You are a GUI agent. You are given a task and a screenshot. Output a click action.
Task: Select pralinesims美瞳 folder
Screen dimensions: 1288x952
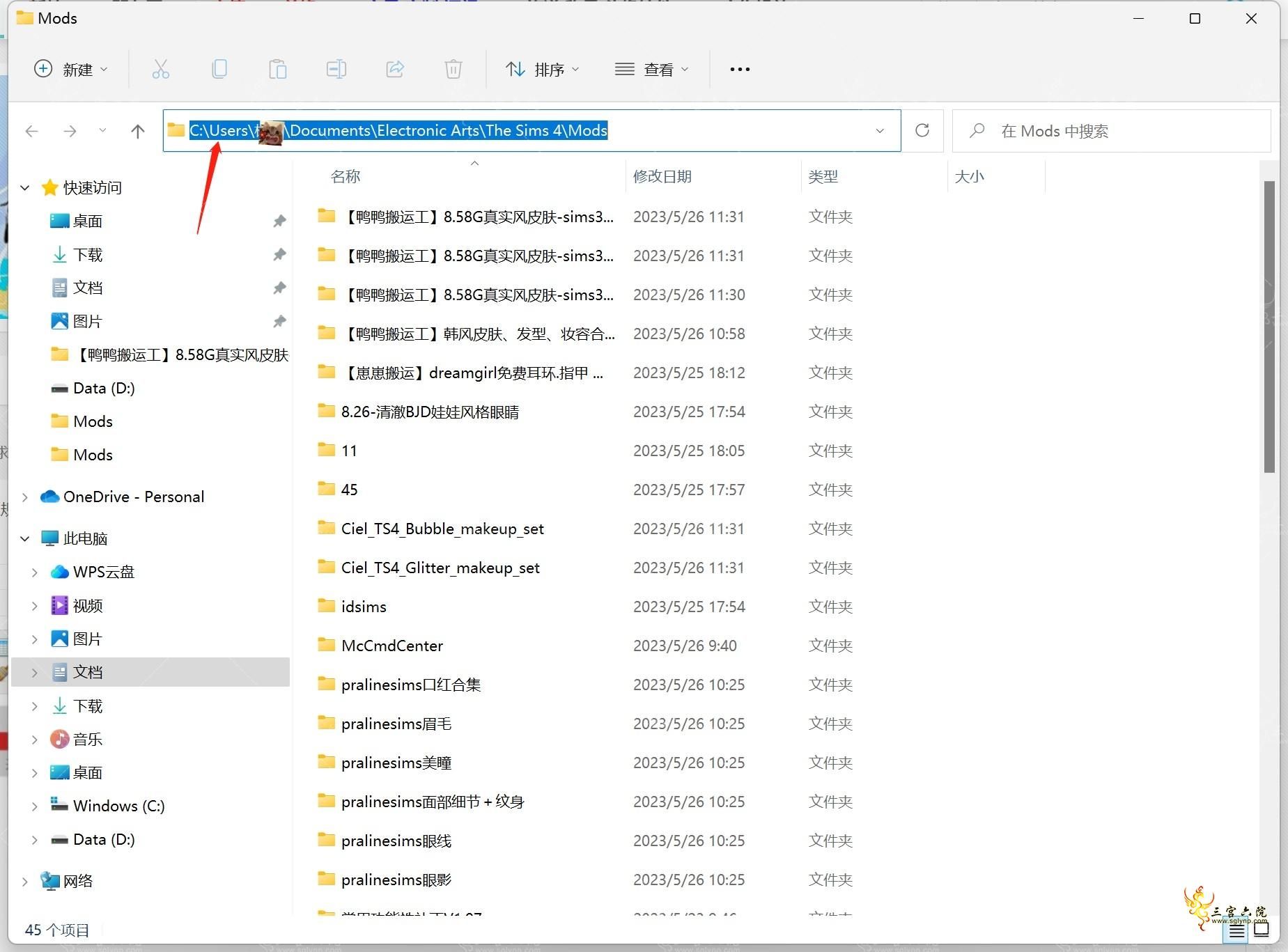coord(396,763)
